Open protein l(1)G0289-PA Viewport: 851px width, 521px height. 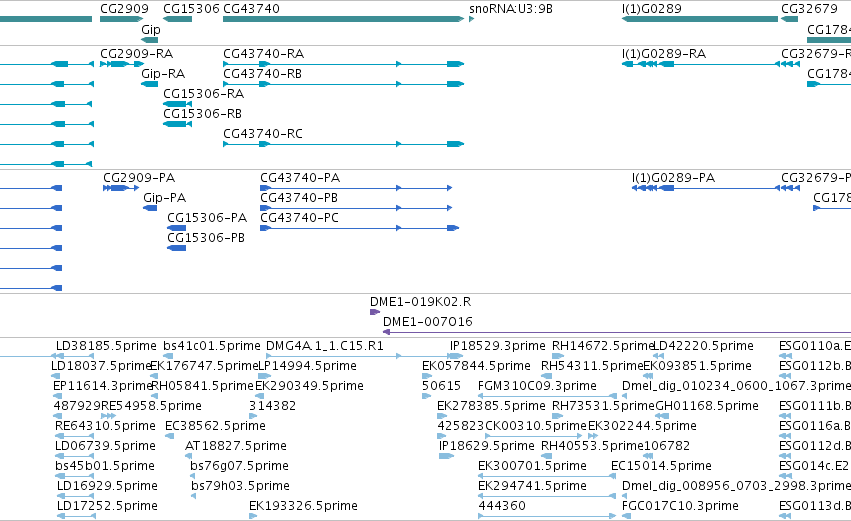tap(673, 178)
